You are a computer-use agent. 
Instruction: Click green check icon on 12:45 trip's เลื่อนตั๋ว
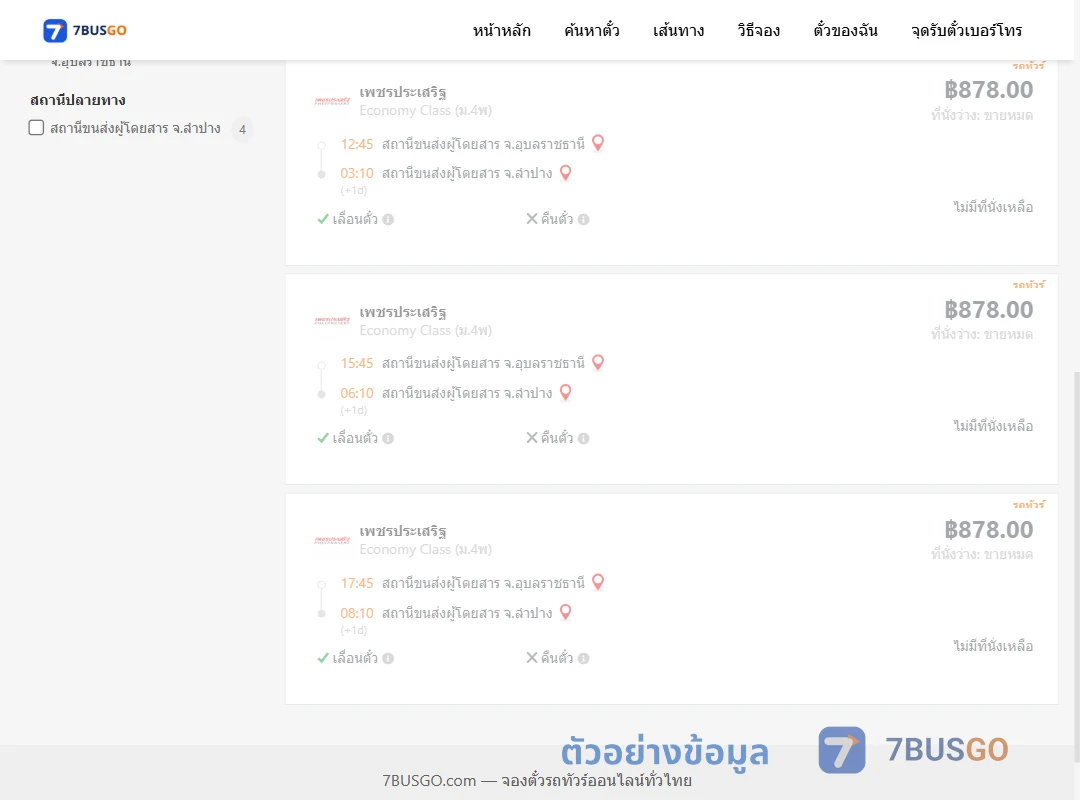pos(322,219)
